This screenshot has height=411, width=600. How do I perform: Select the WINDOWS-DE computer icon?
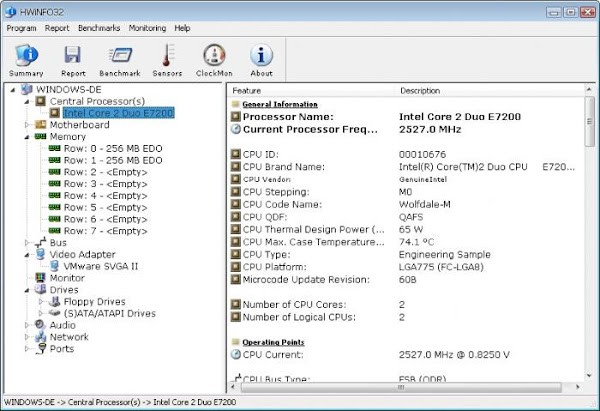[x=26, y=90]
